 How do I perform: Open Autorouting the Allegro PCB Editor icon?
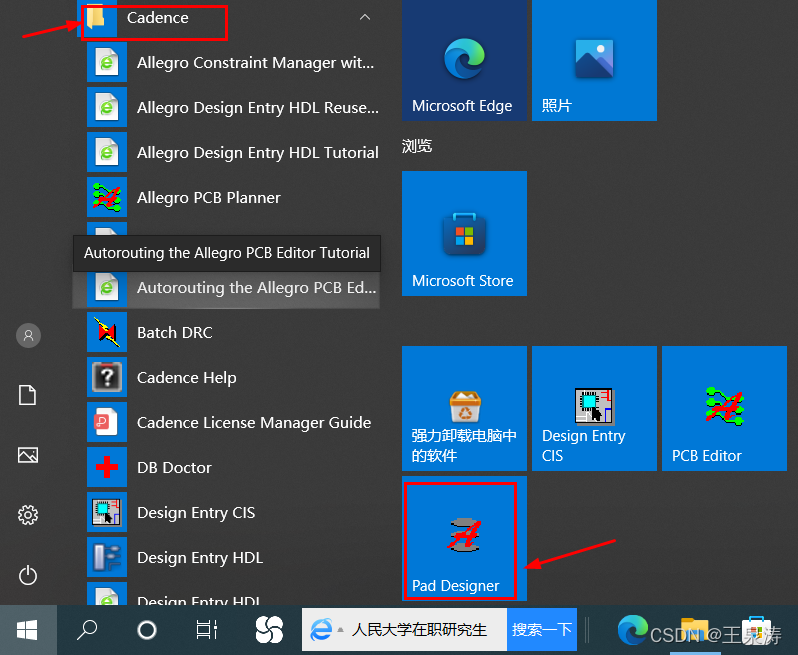click(107, 288)
